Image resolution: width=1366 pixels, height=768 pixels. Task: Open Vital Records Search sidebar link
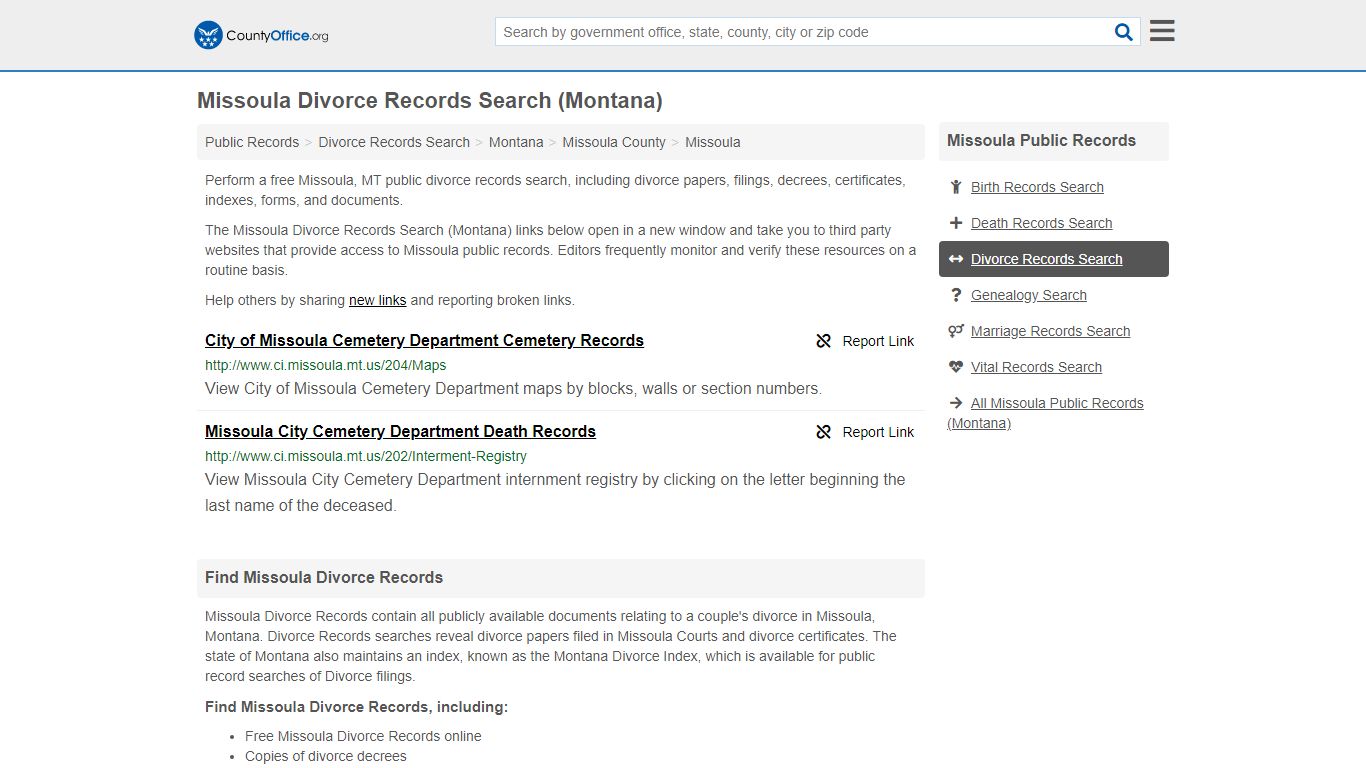(x=1036, y=367)
